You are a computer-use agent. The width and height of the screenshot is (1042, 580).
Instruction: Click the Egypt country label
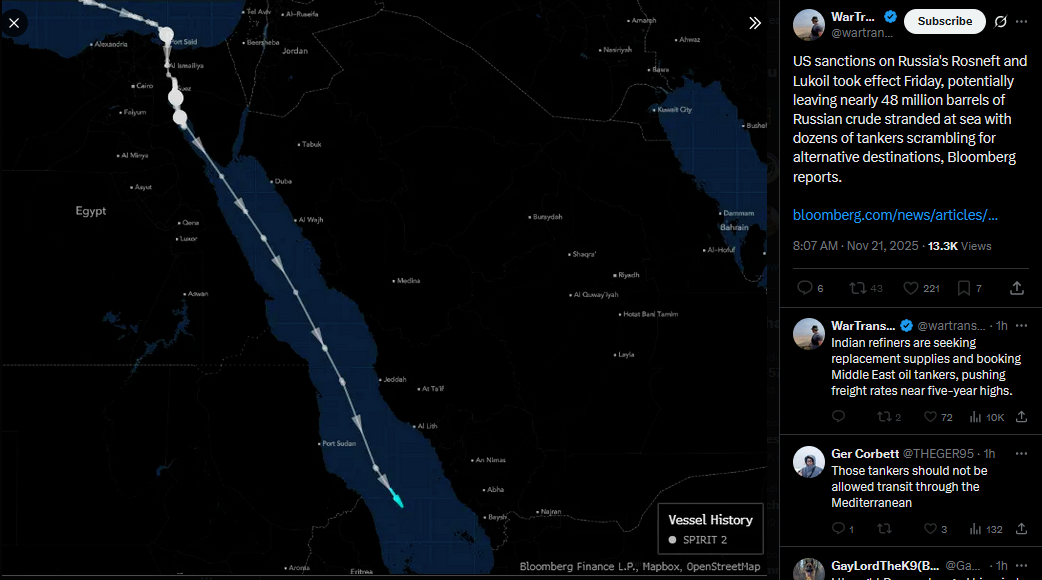[91, 211]
